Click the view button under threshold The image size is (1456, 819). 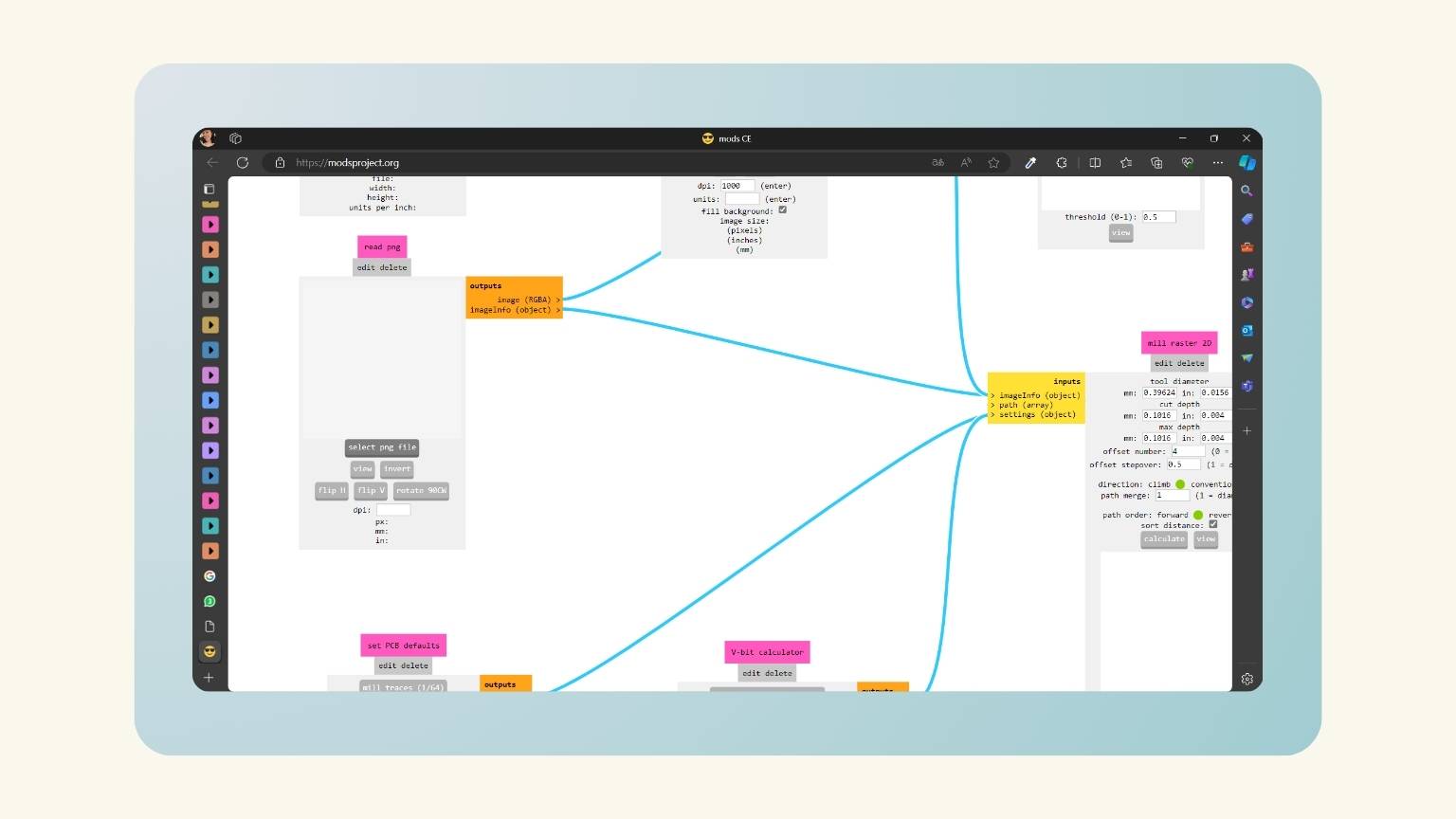[x=1121, y=233]
